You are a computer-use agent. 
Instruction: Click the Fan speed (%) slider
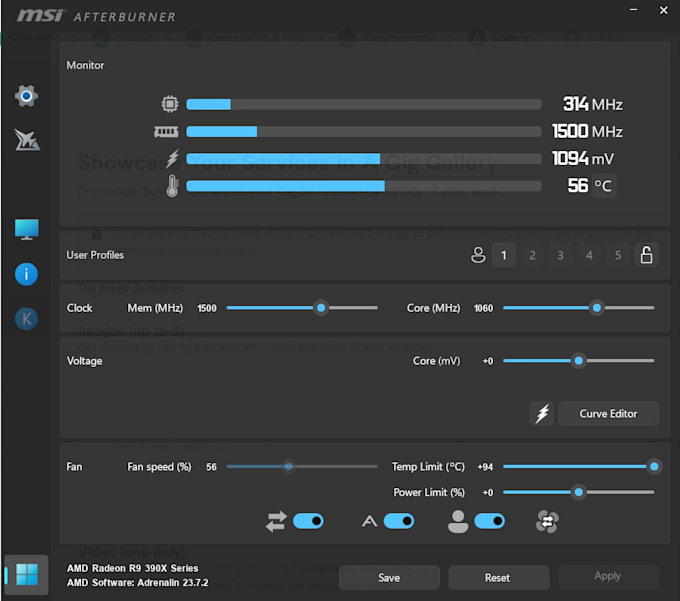point(302,467)
